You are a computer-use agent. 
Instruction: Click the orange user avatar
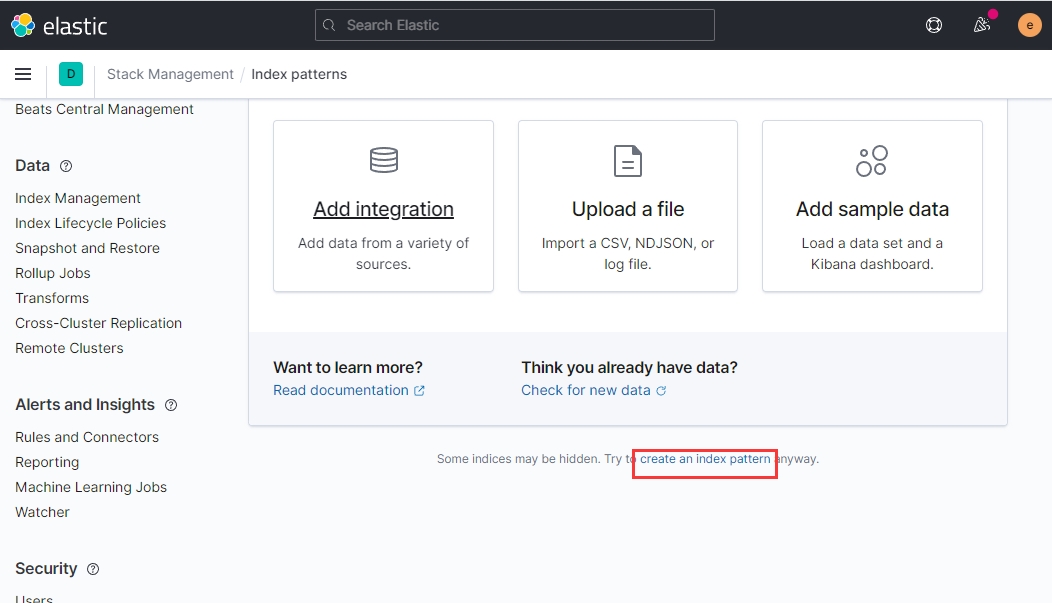(x=1029, y=25)
